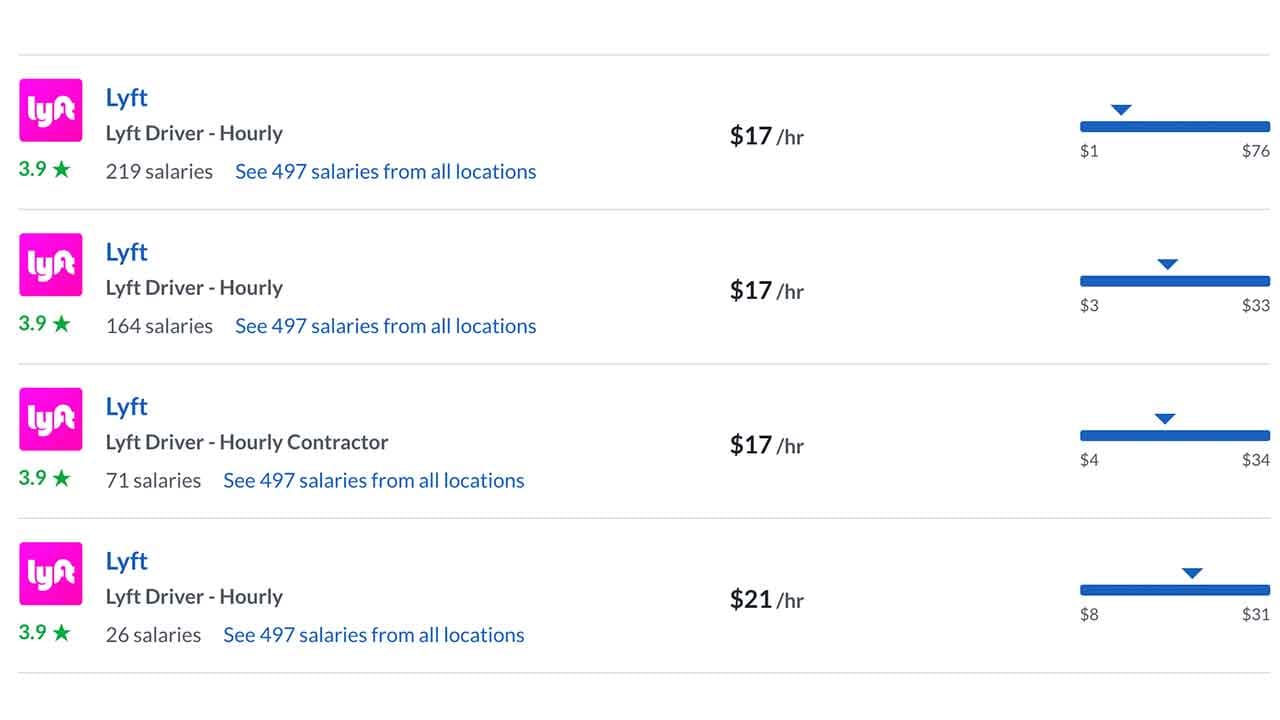Open the Lyft company link above 164 salaries
The width and height of the screenshot is (1280, 720).
pyautogui.click(x=127, y=253)
